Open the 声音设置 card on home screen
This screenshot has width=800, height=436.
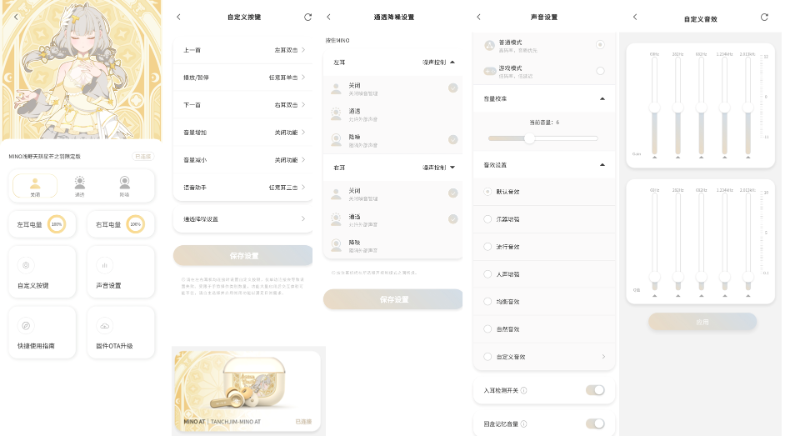coord(121,271)
